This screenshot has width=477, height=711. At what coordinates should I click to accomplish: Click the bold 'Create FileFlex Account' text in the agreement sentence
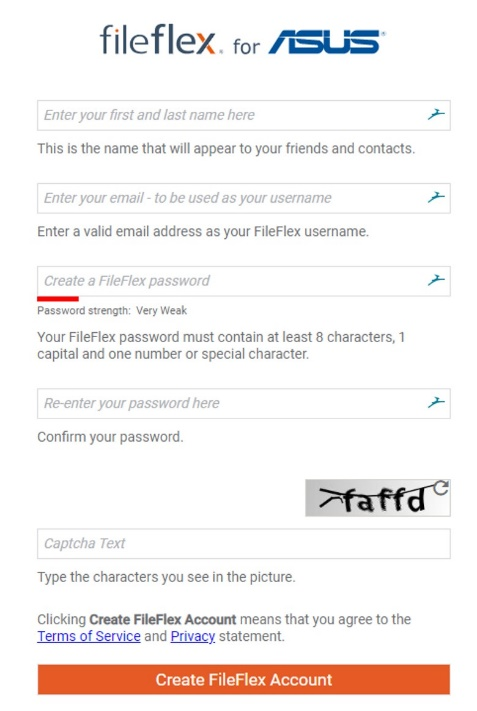162,619
